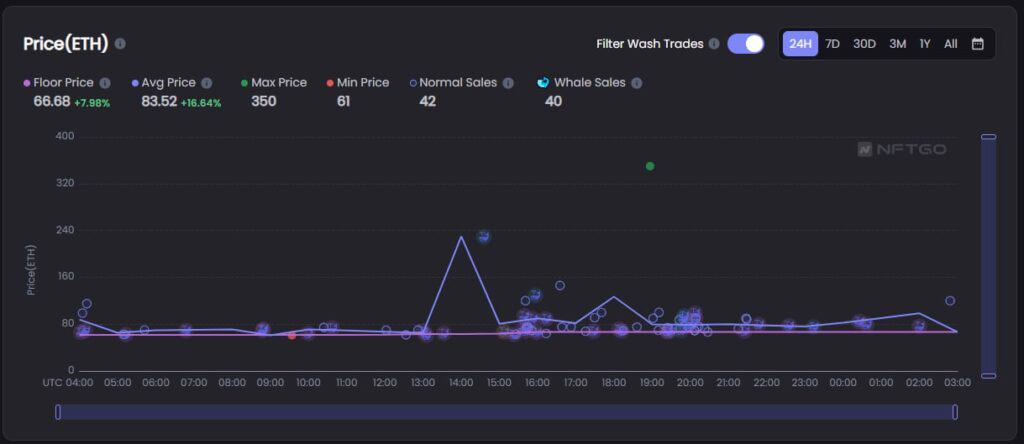Click the info icon beside Price(ETH) title
Image resolution: width=1024 pixels, height=444 pixels.
(x=120, y=44)
